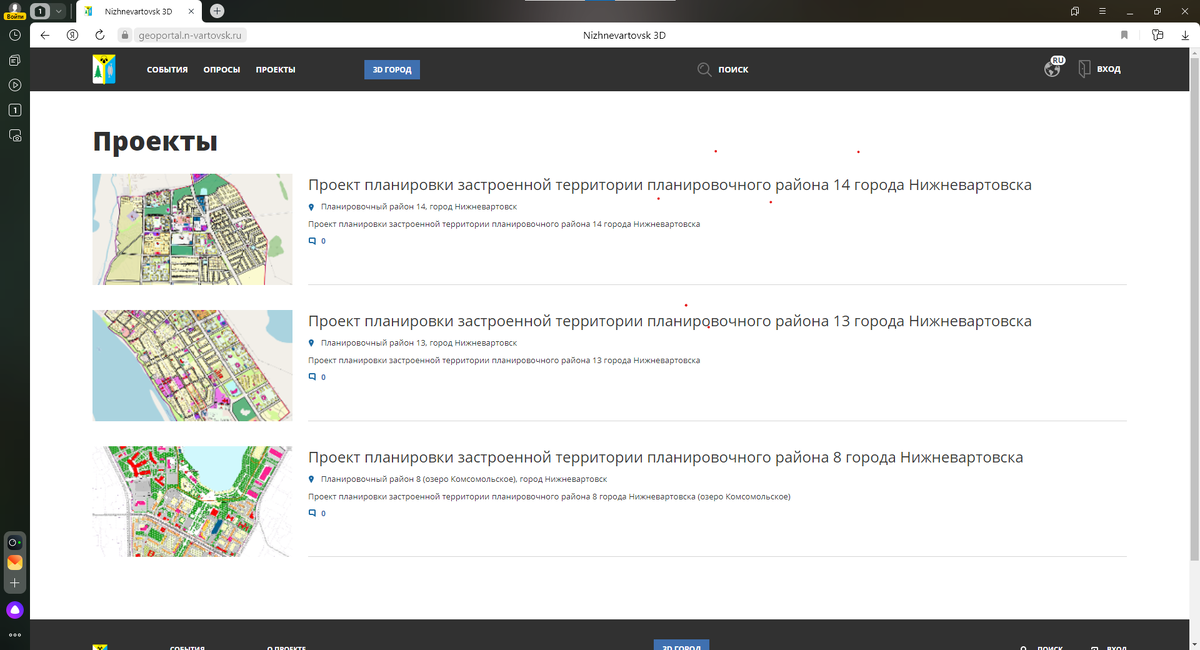Click text 'Планировочный район 13, город Нижневартовск'

(x=419, y=343)
